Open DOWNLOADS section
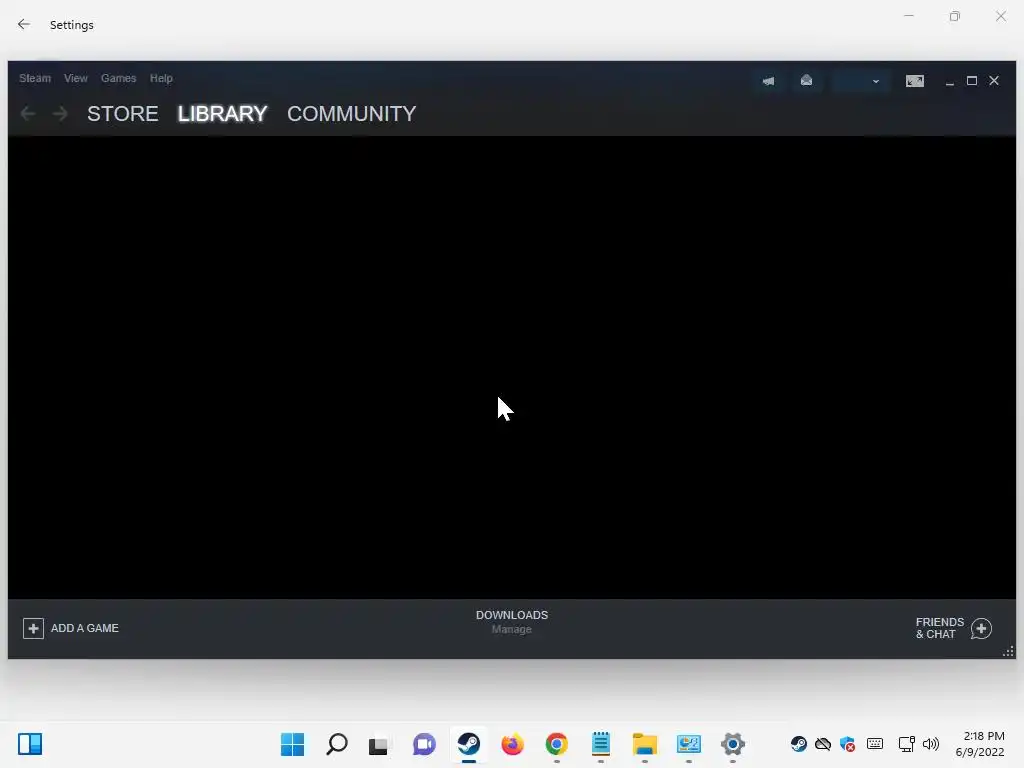The width and height of the screenshot is (1024, 768). pyautogui.click(x=512, y=615)
